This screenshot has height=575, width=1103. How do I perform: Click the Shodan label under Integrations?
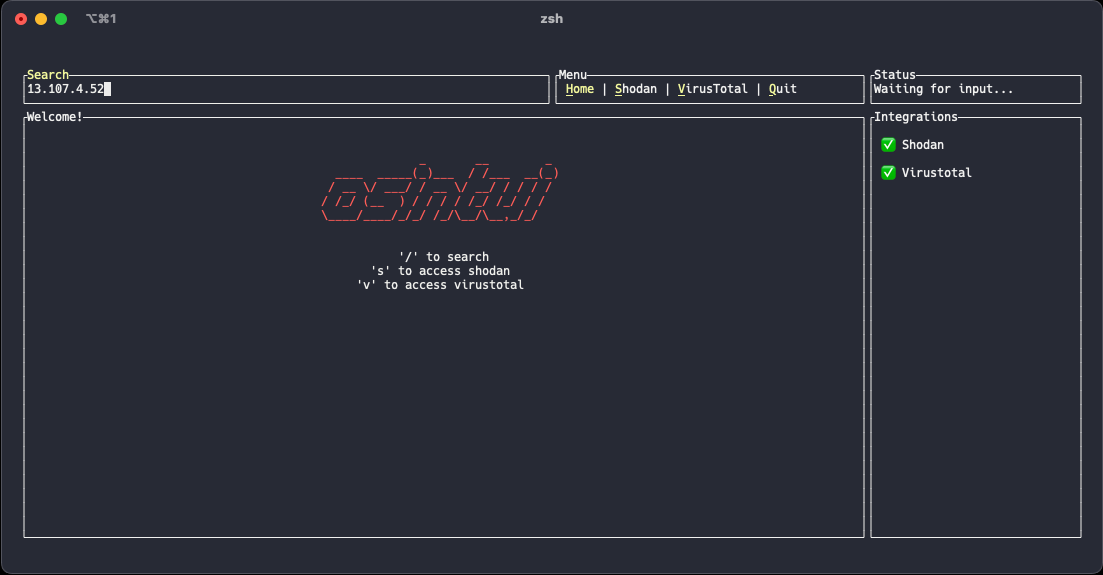pos(923,145)
